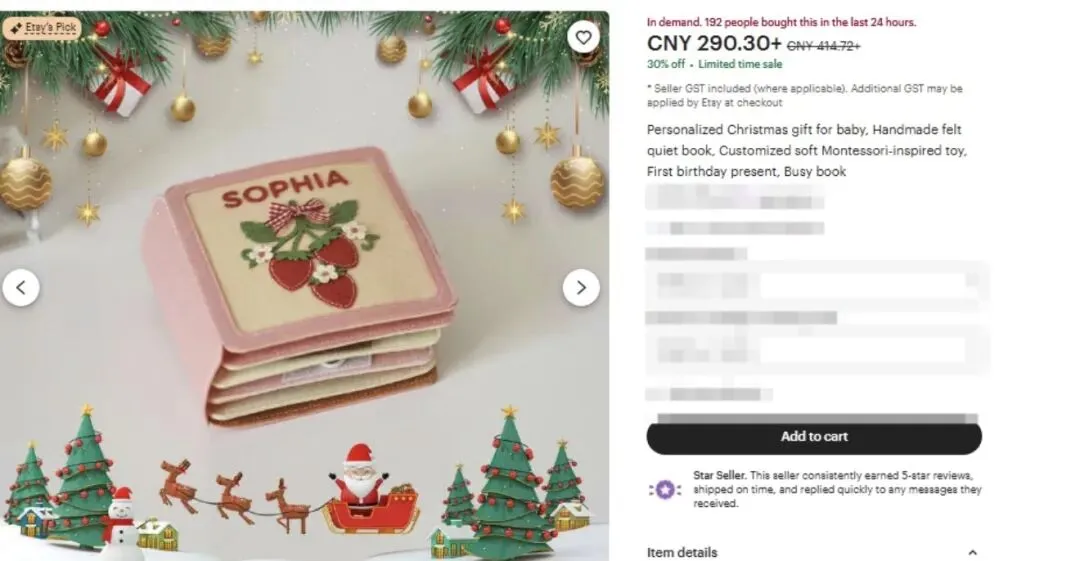This screenshot has width=1080, height=561.
Task: Click the "In demand" purchase notice
Action: [x=781, y=22]
